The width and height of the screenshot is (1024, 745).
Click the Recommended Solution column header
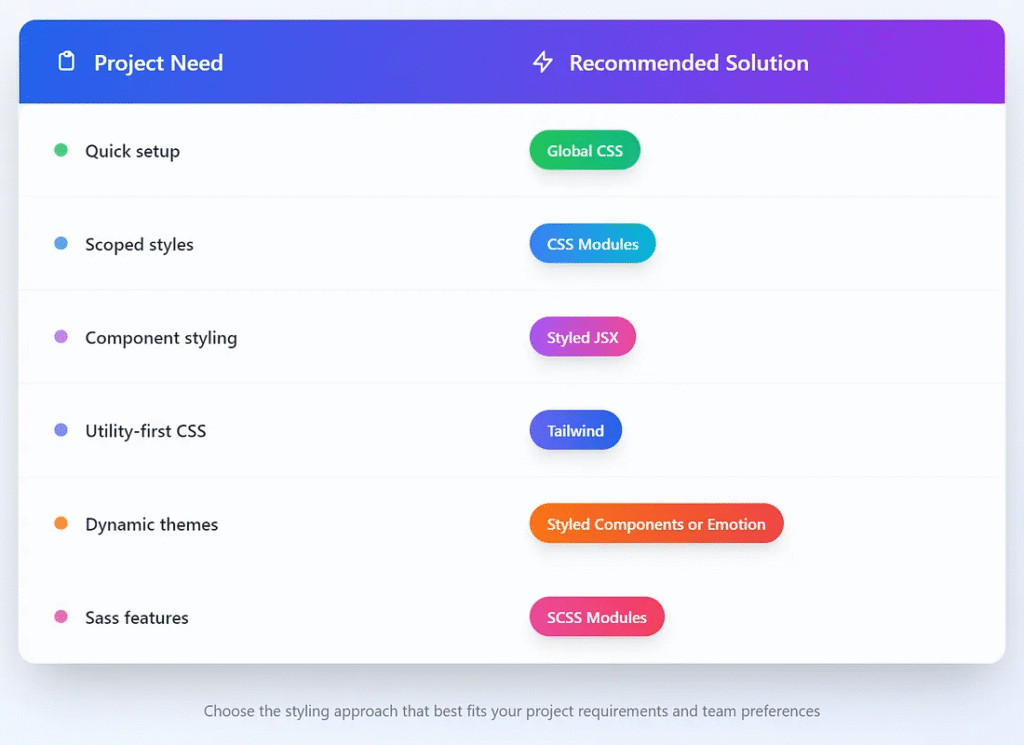688,63
